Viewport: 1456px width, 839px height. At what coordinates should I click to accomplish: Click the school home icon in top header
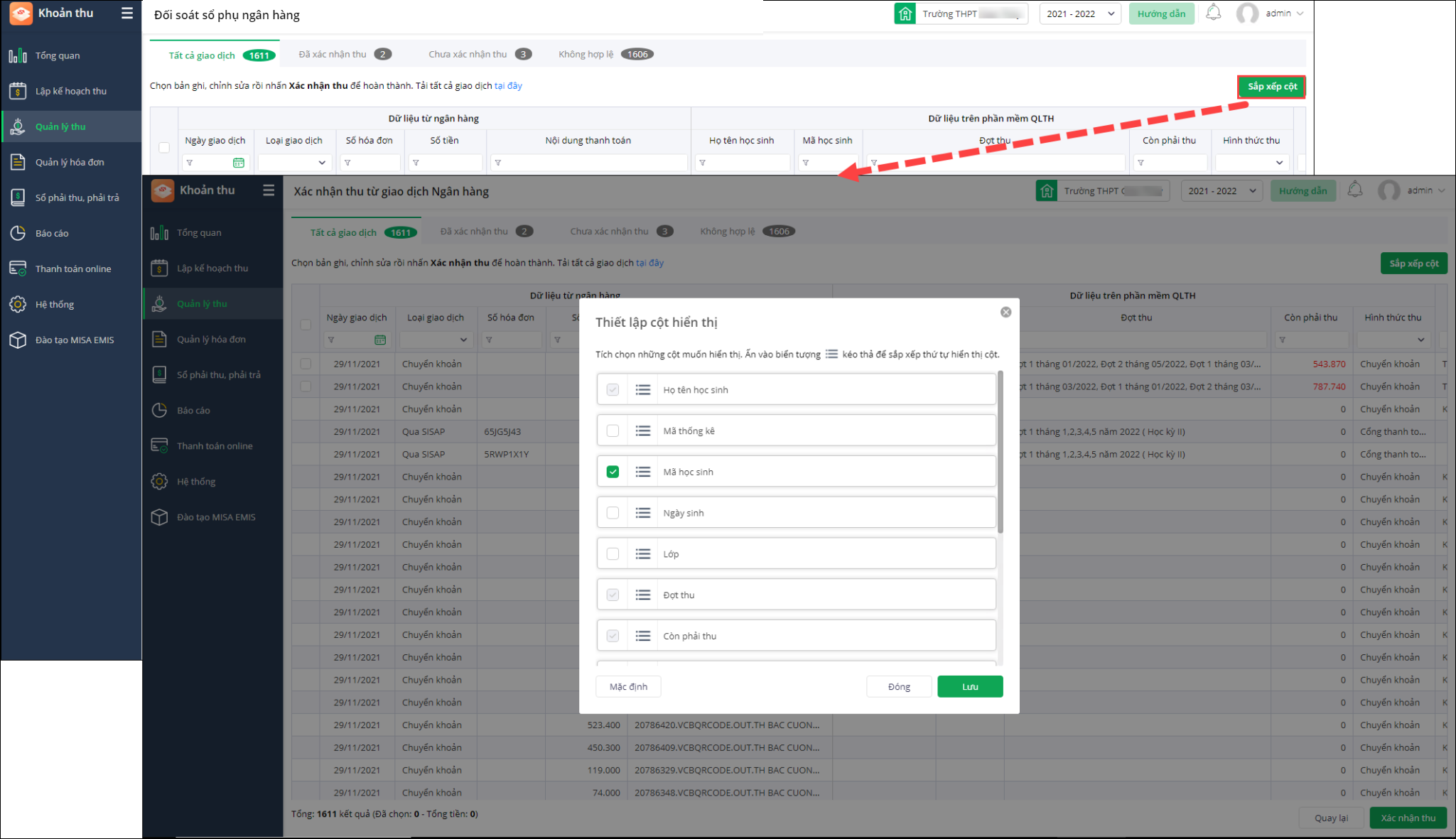coord(905,13)
